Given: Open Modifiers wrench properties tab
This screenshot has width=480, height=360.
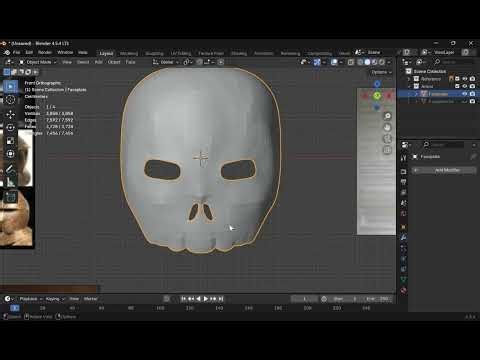Looking at the screenshot, I should point(403,237).
